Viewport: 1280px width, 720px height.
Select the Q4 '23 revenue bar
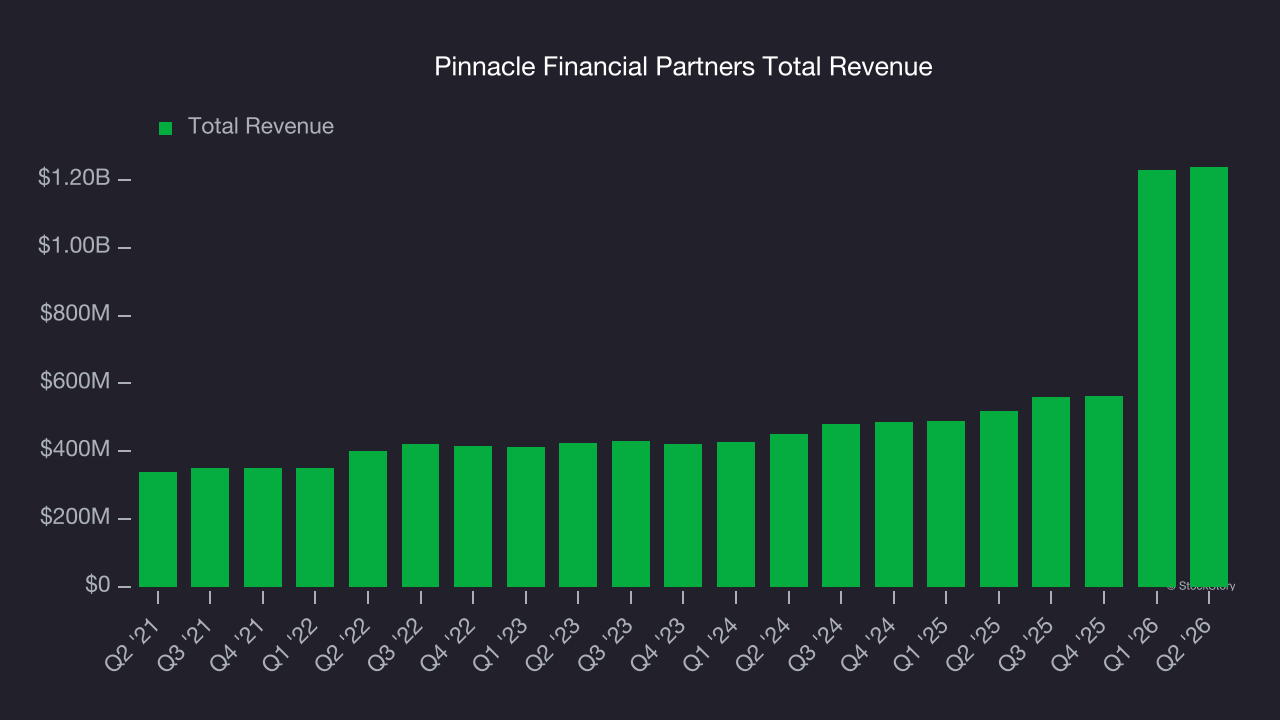(683, 515)
